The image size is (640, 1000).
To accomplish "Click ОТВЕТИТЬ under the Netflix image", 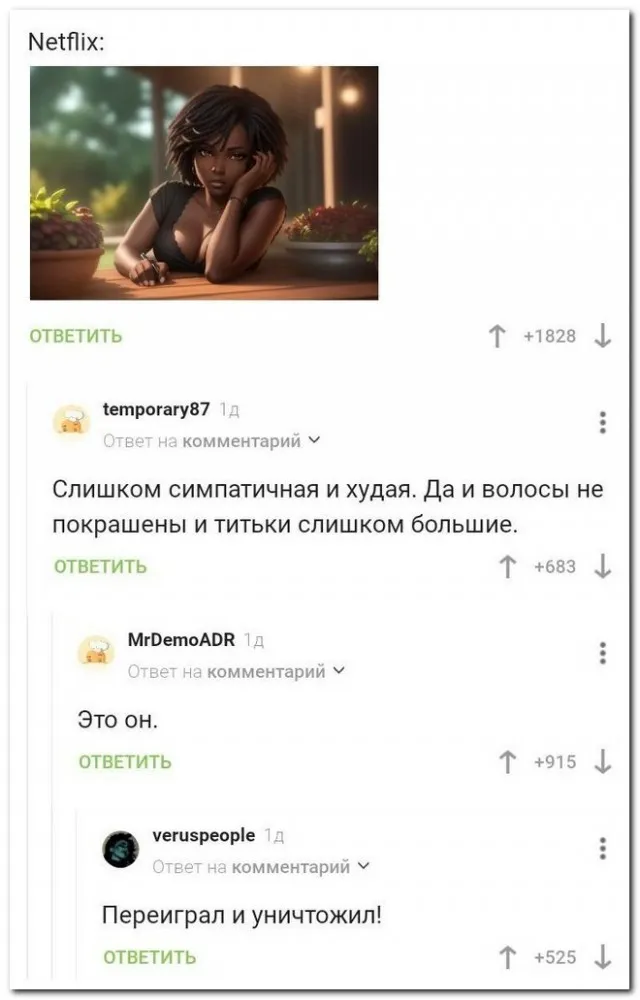I will [76, 336].
